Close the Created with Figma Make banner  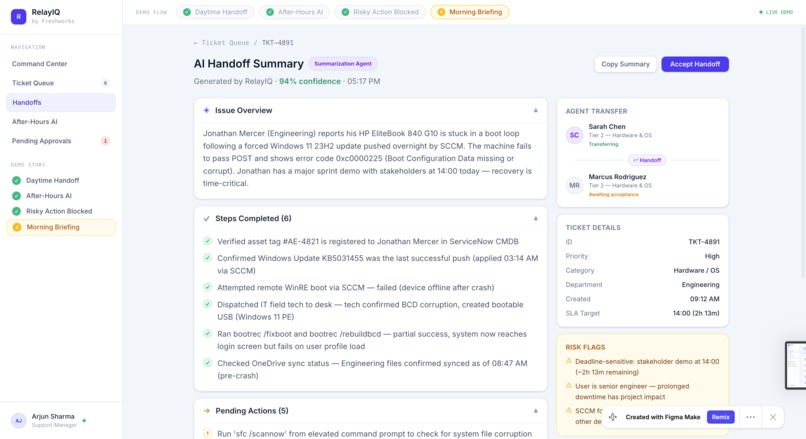pos(773,417)
